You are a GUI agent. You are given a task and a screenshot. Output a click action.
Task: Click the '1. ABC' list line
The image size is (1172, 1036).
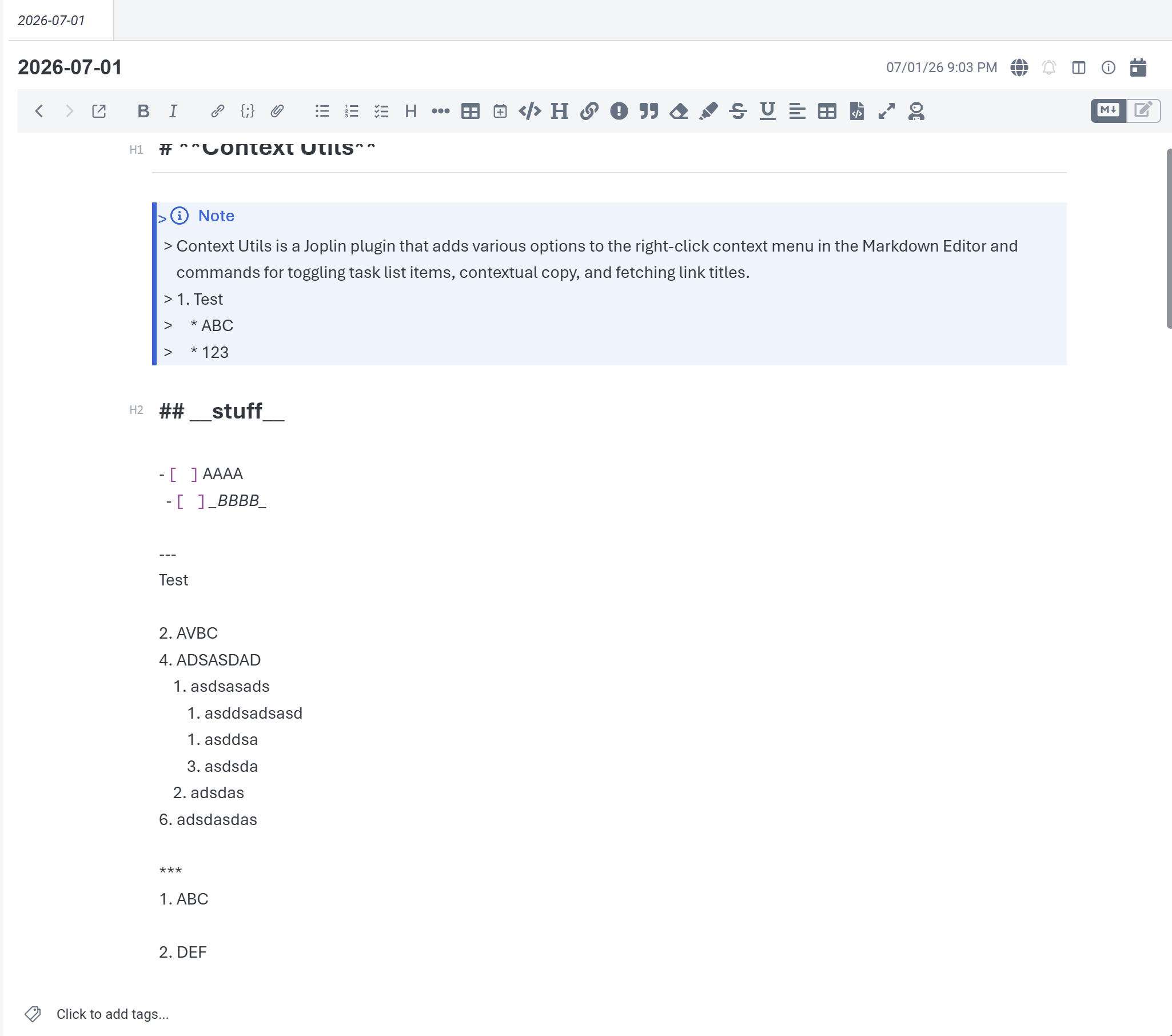(x=184, y=899)
